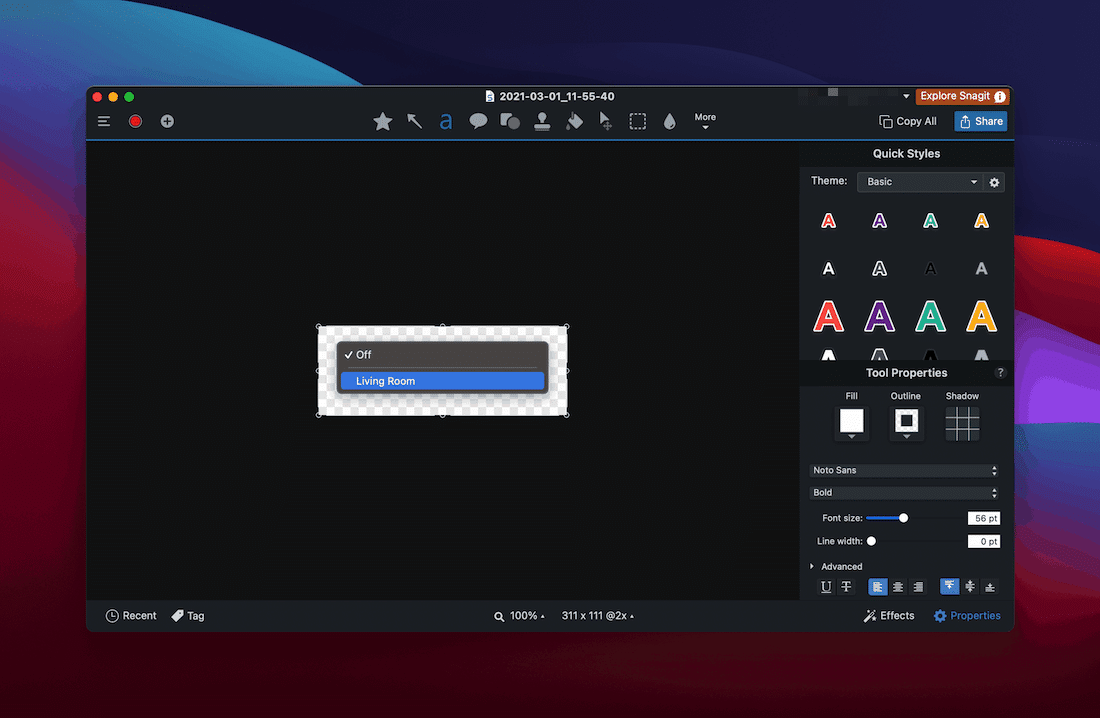This screenshot has width=1100, height=718.
Task: Select the Shape tool
Action: pyautogui.click(x=510, y=120)
